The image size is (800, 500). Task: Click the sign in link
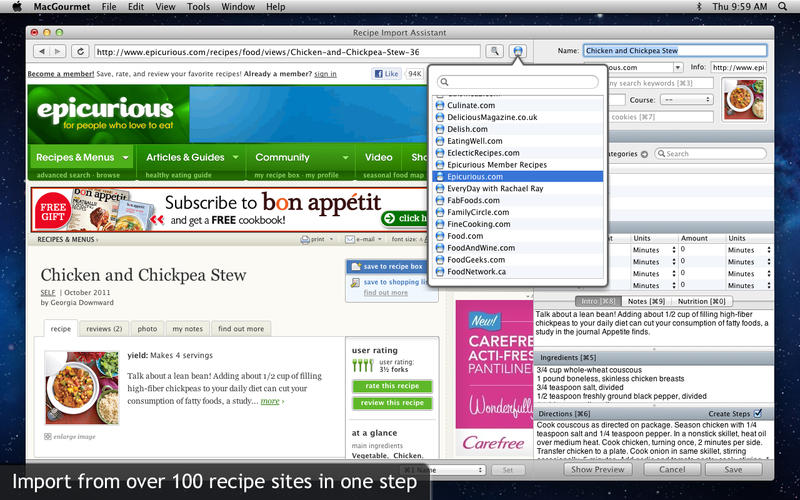tap(325, 74)
